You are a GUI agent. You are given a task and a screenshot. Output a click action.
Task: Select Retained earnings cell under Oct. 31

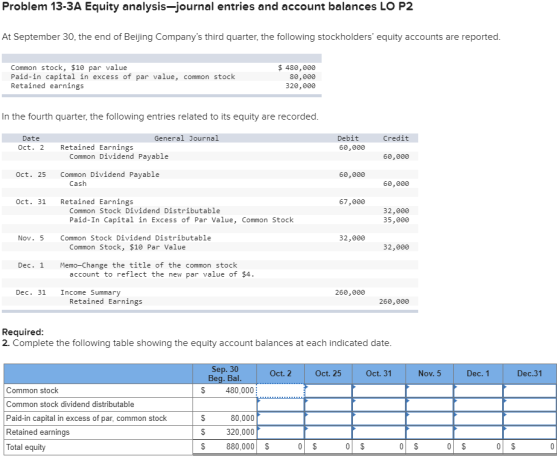(x=379, y=432)
